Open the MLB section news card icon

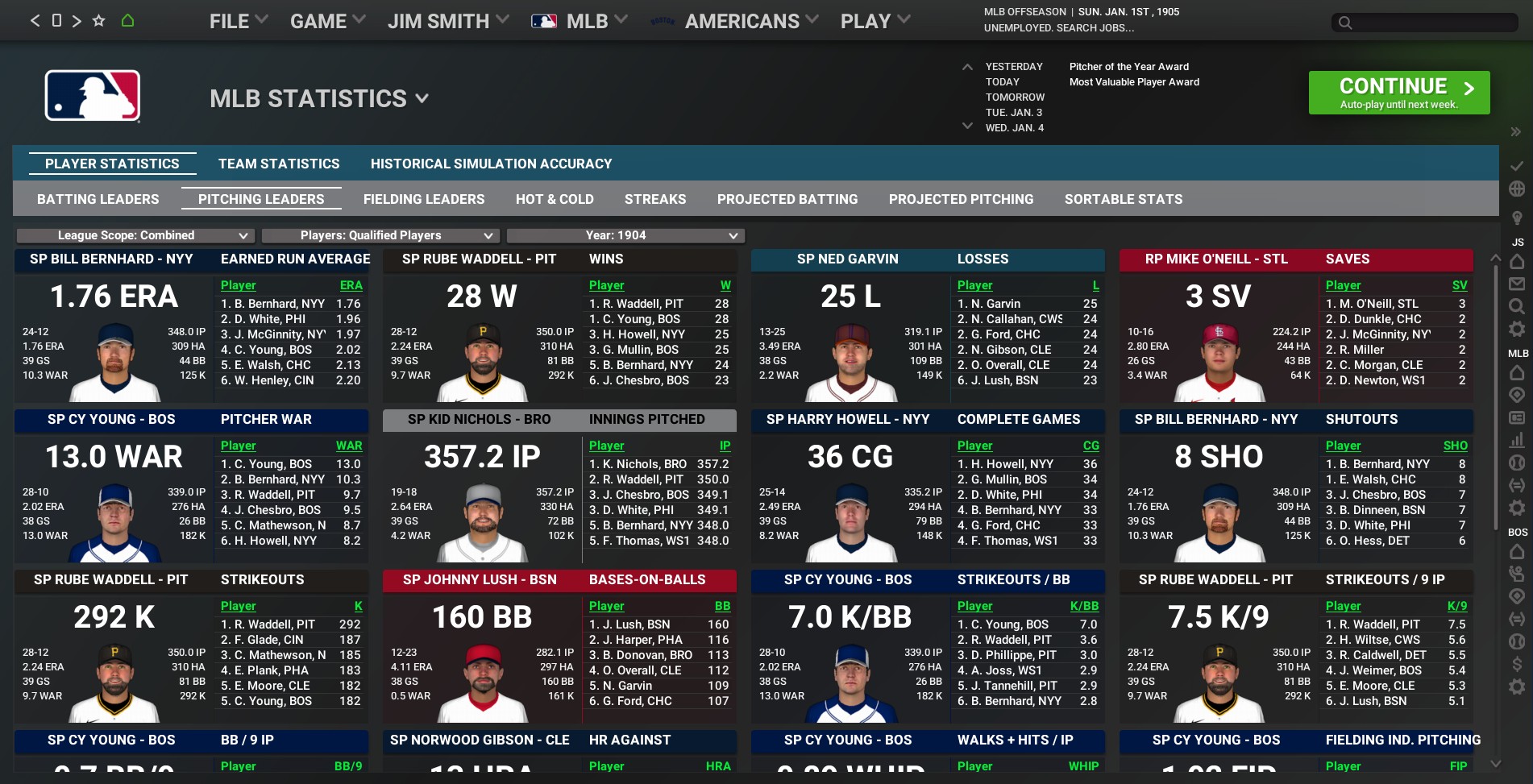click(1516, 417)
